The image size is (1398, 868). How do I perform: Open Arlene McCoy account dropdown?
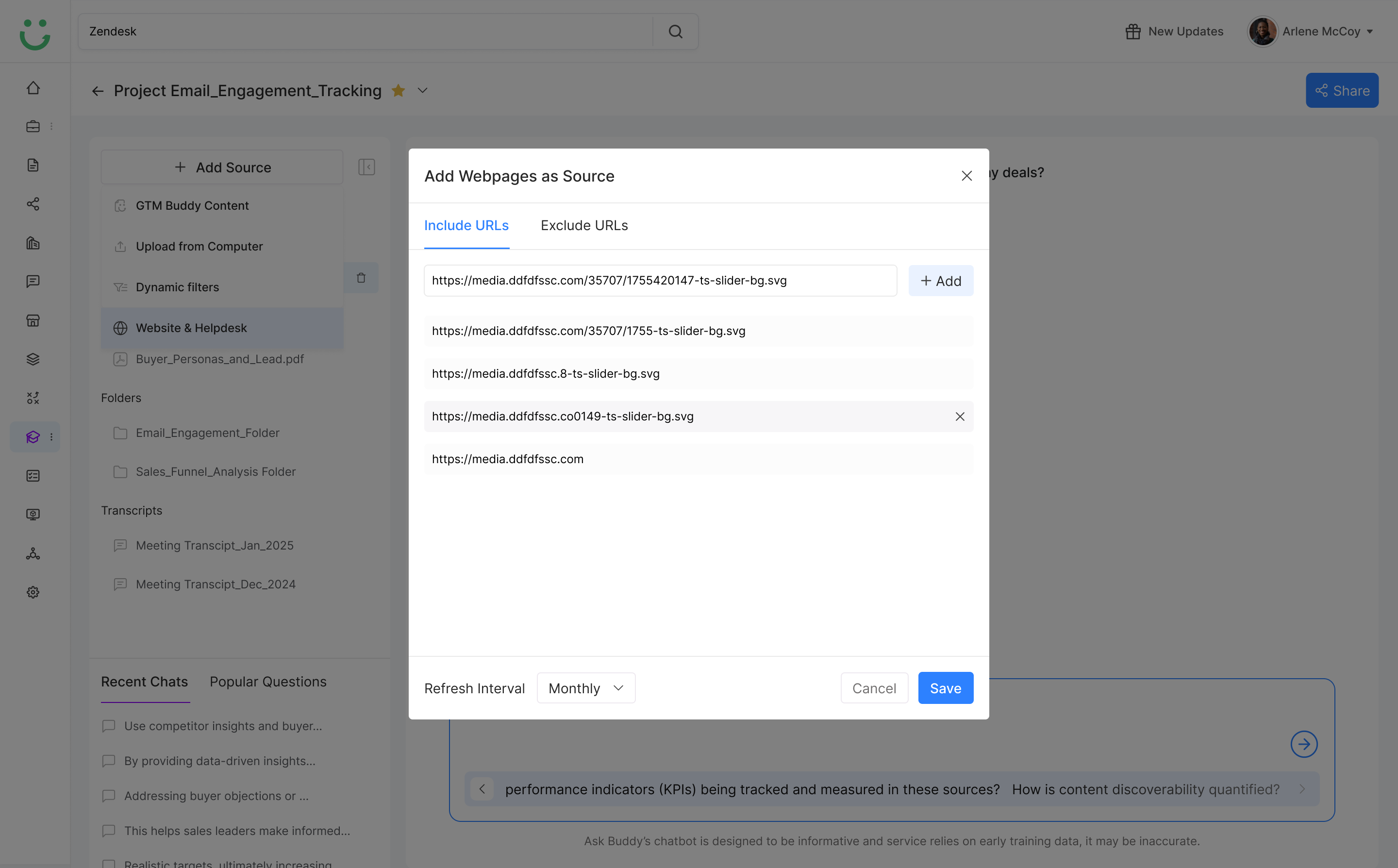click(x=1370, y=32)
